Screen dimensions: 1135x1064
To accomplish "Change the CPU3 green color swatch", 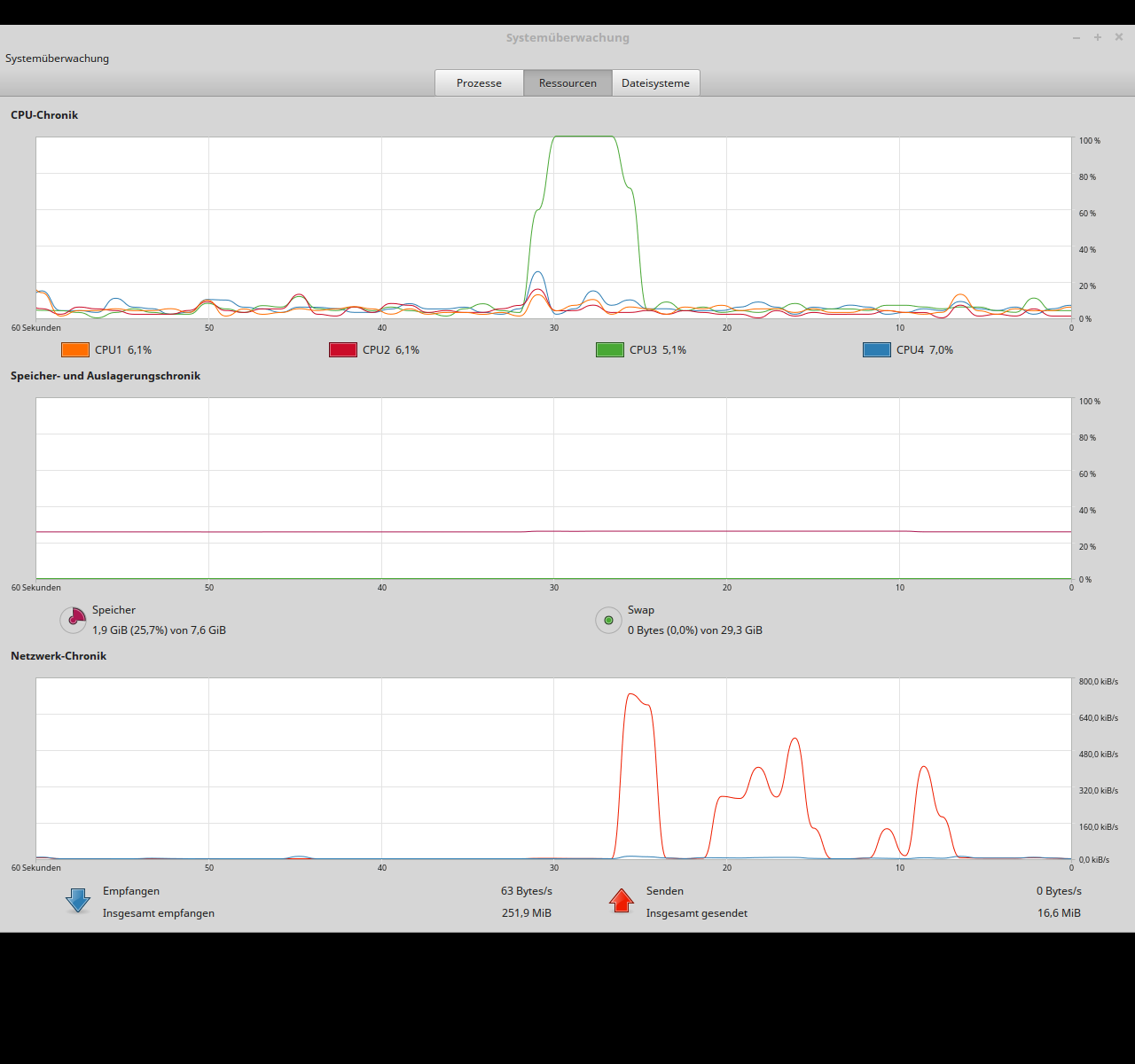I will click(x=610, y=350).
